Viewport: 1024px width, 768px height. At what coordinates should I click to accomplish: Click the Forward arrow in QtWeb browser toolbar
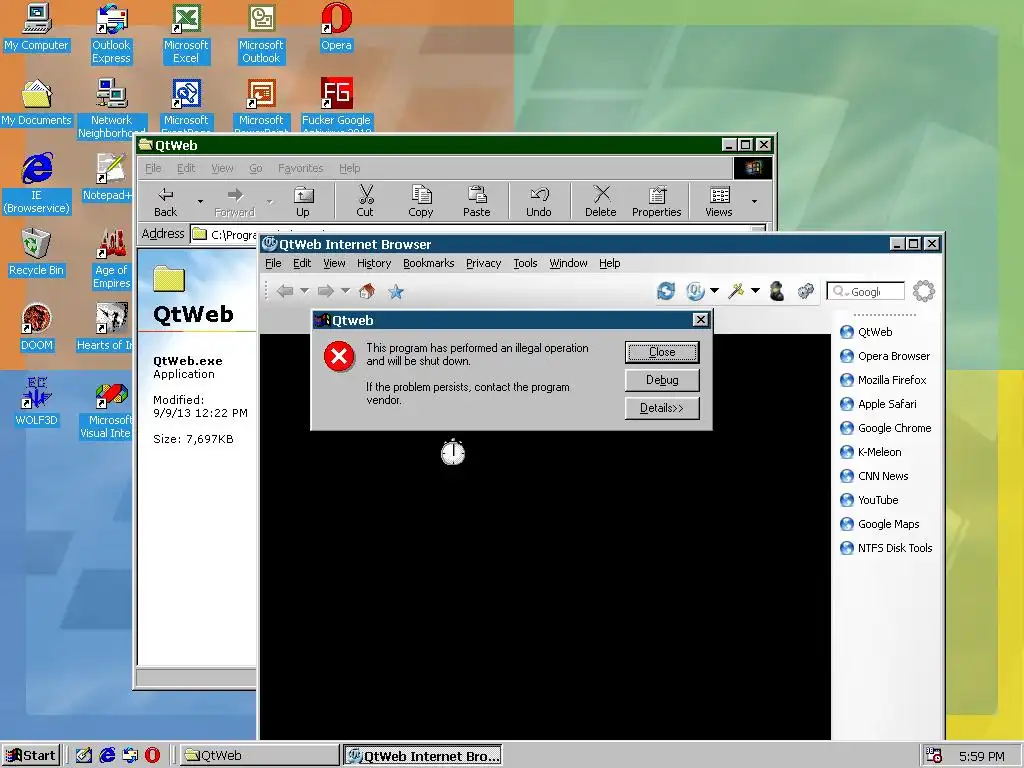coord(325,291)
